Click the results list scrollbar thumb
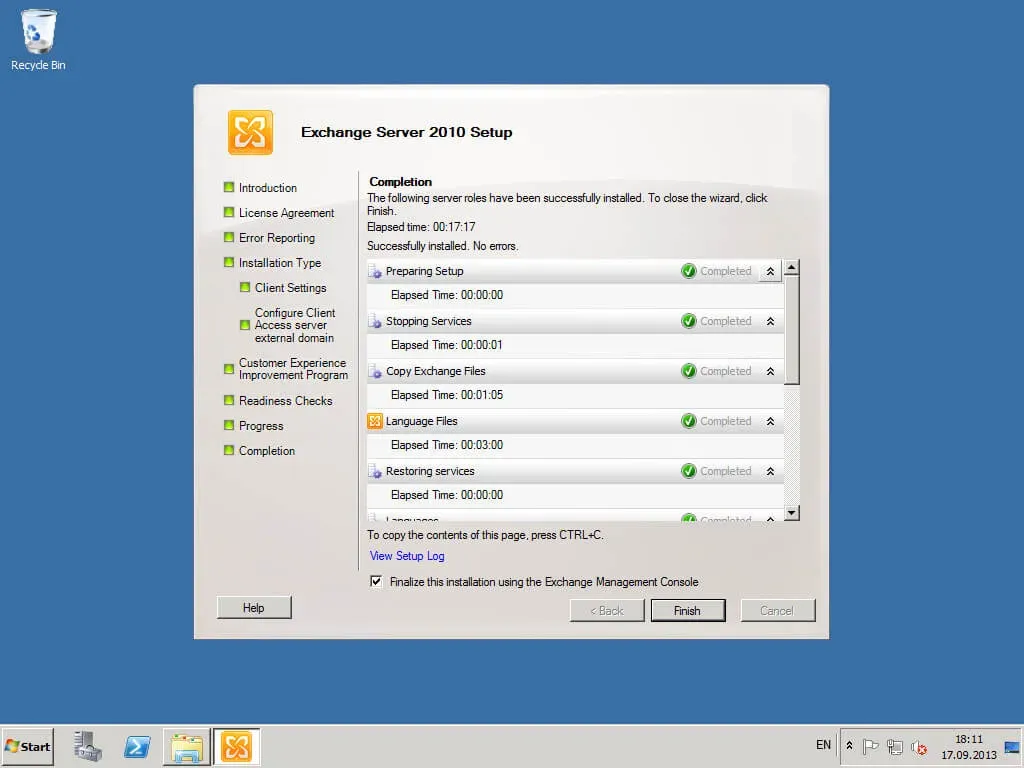Screen dimensions: 1024x768 (x=792, y=330)
